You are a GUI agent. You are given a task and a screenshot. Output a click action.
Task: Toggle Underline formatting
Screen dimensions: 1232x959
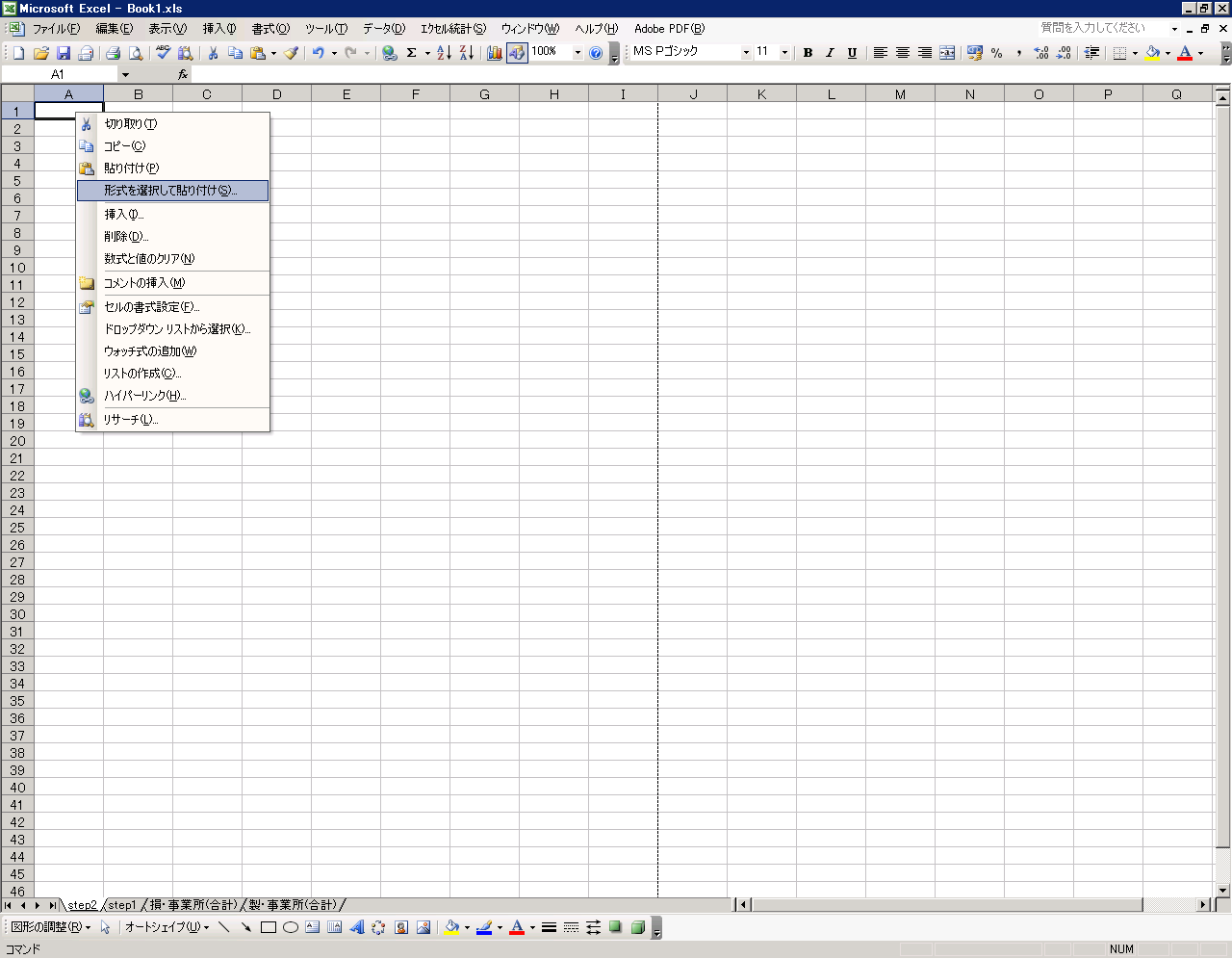[x=852, y=53]
